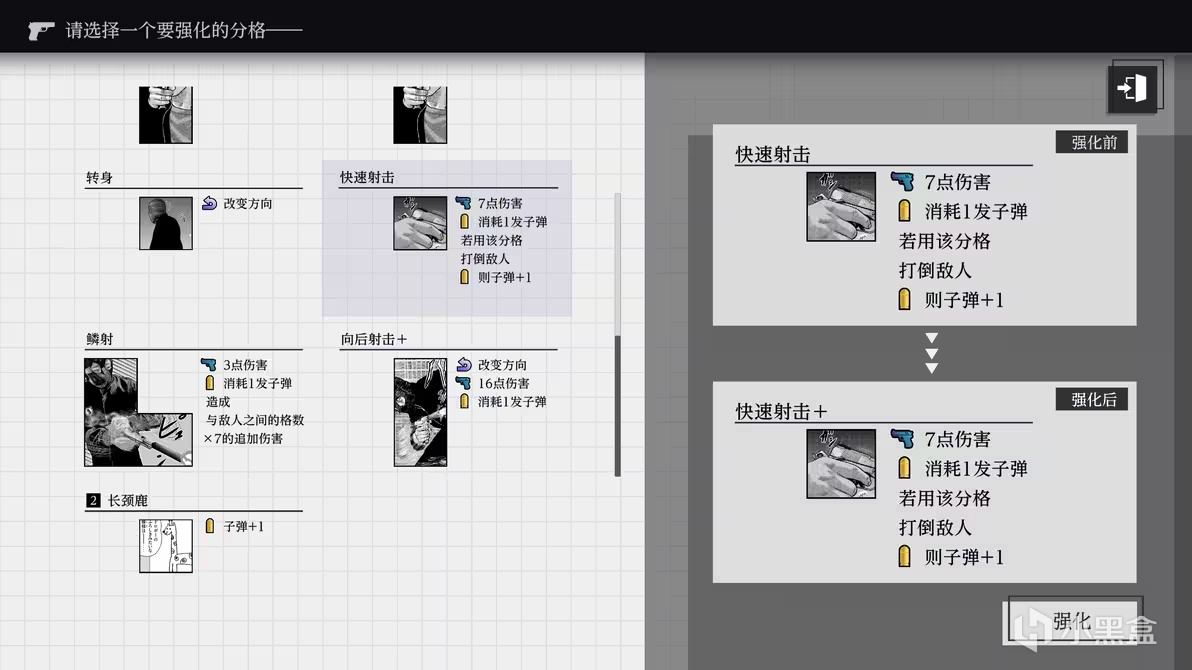1192x670 pixels.
Task: Click the exit door icon
Action: pos(1132,88)
